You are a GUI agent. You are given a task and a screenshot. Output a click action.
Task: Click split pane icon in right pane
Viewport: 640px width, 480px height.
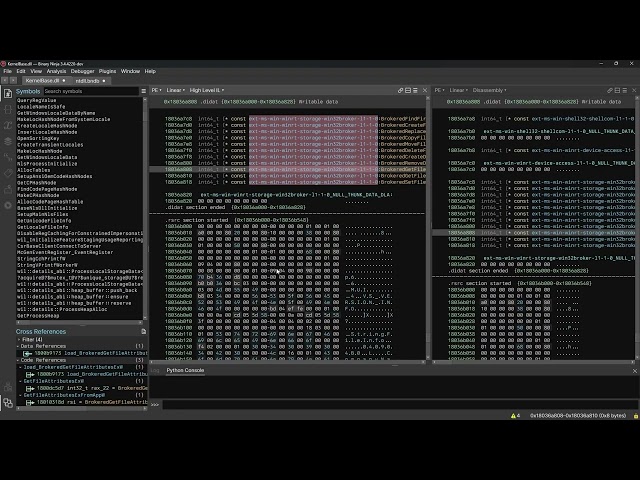[x=617, y=90]
